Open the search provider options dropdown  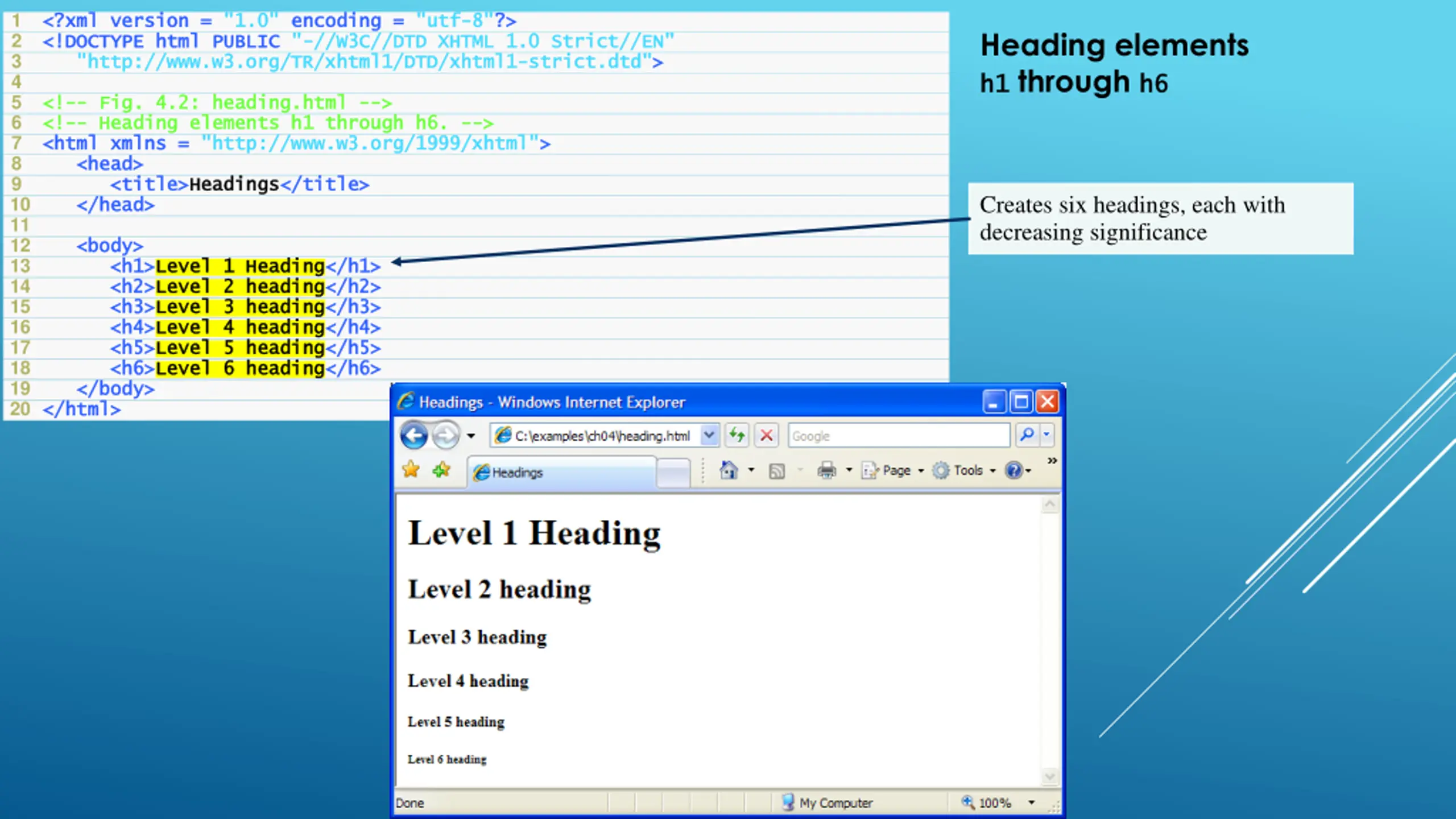coord(1046,436)
